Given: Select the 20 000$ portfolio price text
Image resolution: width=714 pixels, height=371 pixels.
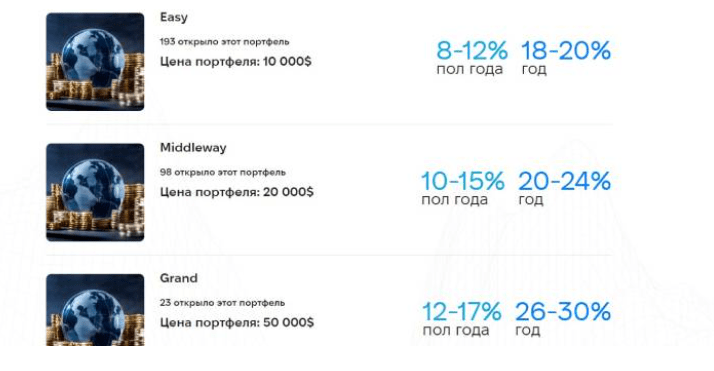Looking at the screenshot, I should [237, 192].
